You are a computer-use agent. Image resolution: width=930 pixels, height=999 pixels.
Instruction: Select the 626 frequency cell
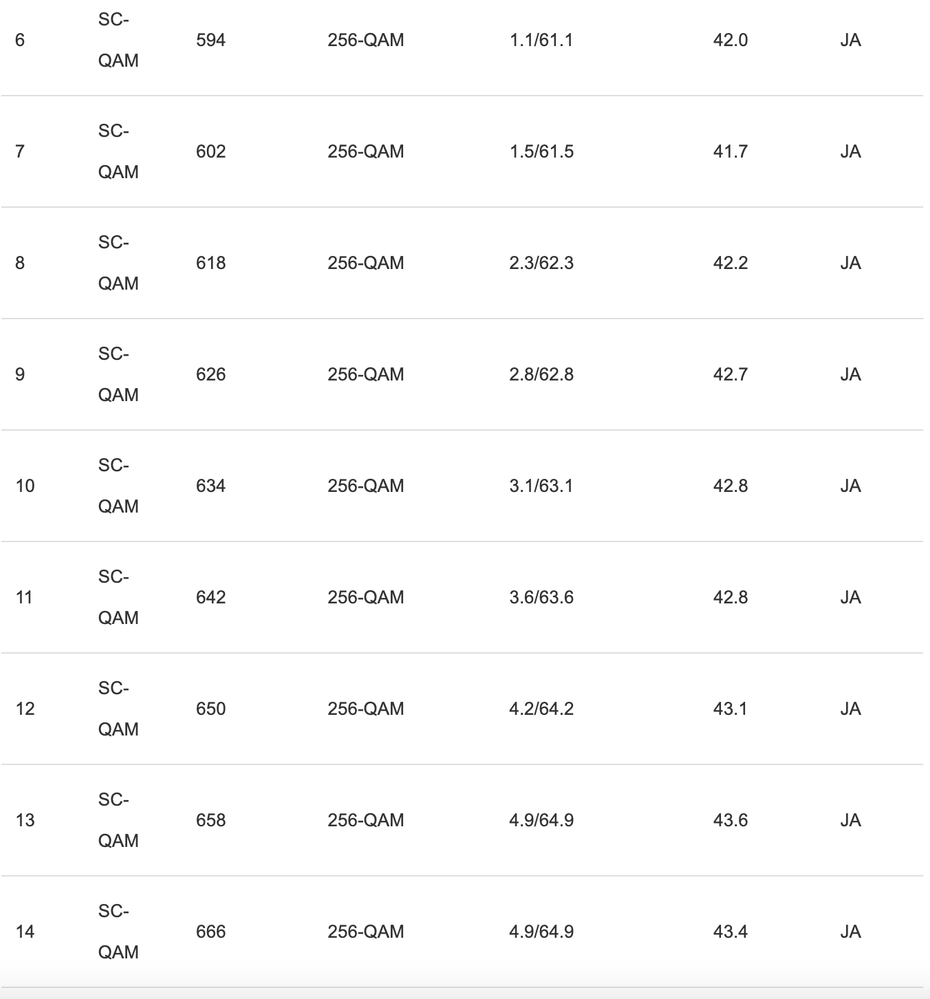(x=211, y=375)
